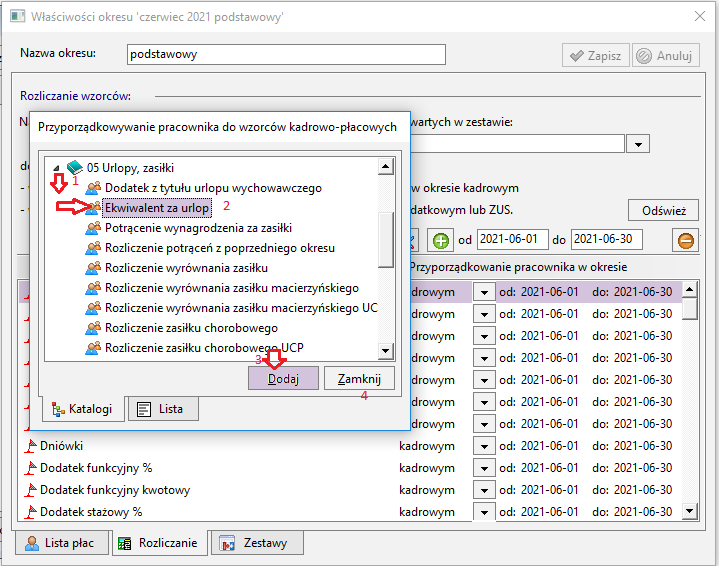Open dropdown in the highlighted first table row
This screenshot has height=566, width=719.
pyautogui.click(x=484, y=292)
